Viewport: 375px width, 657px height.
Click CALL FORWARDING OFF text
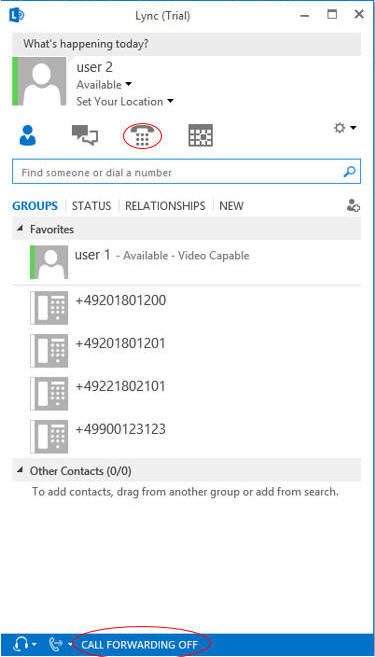(140, 644)
